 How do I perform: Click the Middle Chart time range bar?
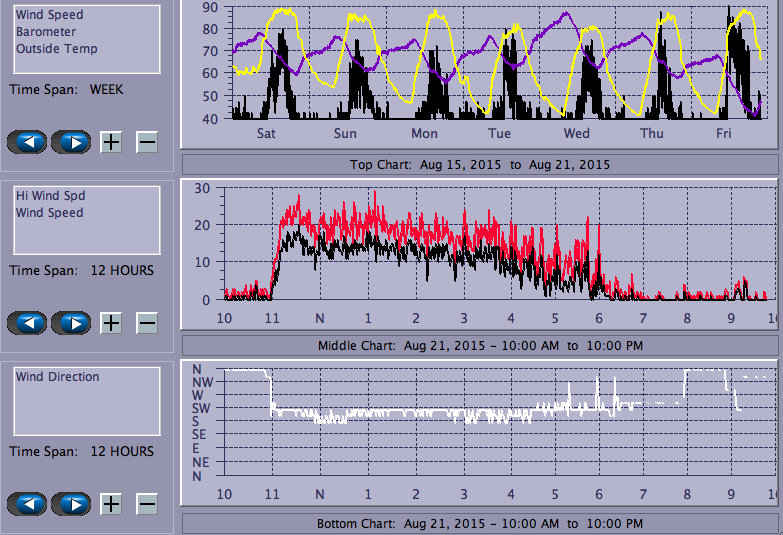pos(479,345)
